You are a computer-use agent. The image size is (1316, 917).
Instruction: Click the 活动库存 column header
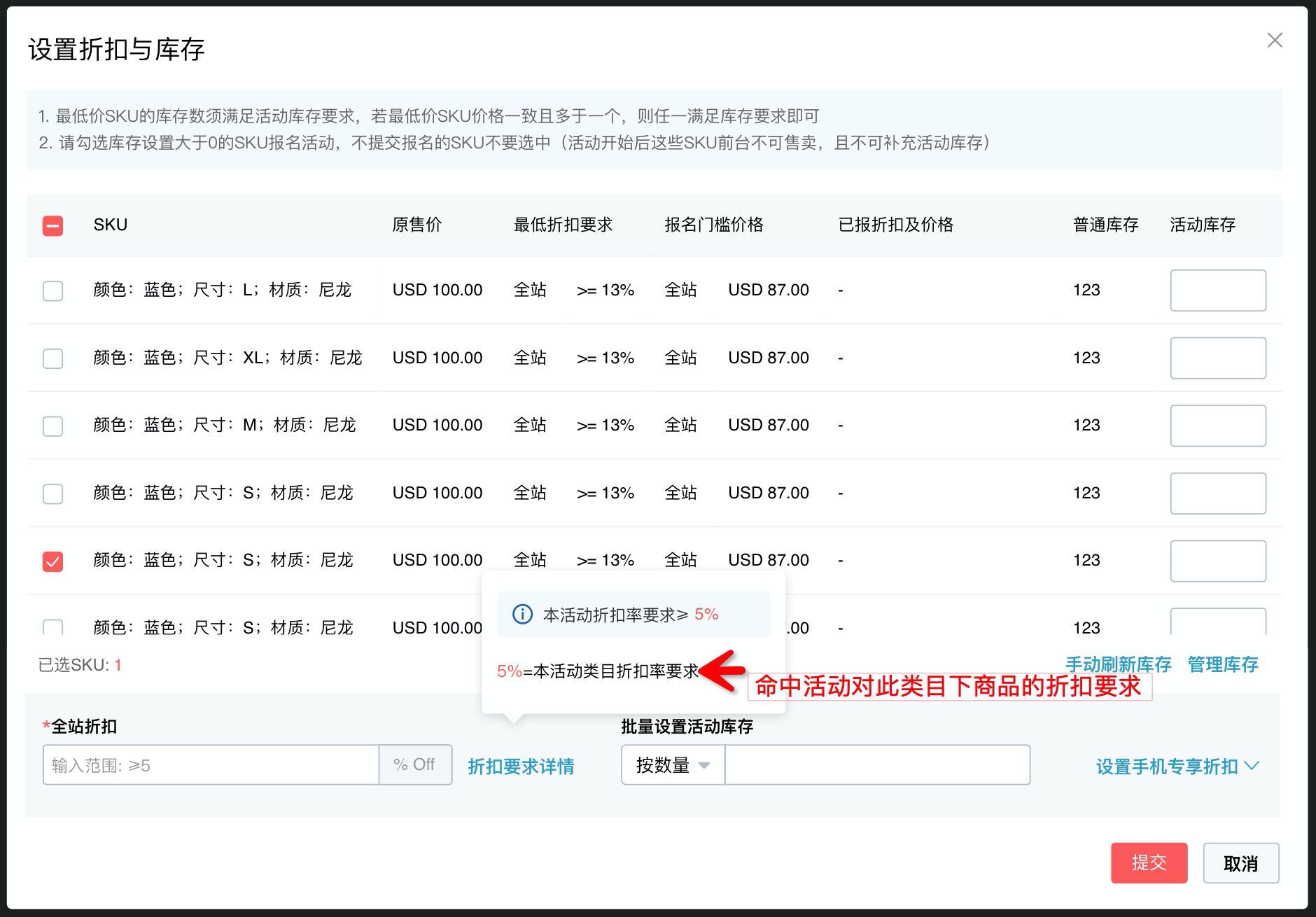point(1203,225)
